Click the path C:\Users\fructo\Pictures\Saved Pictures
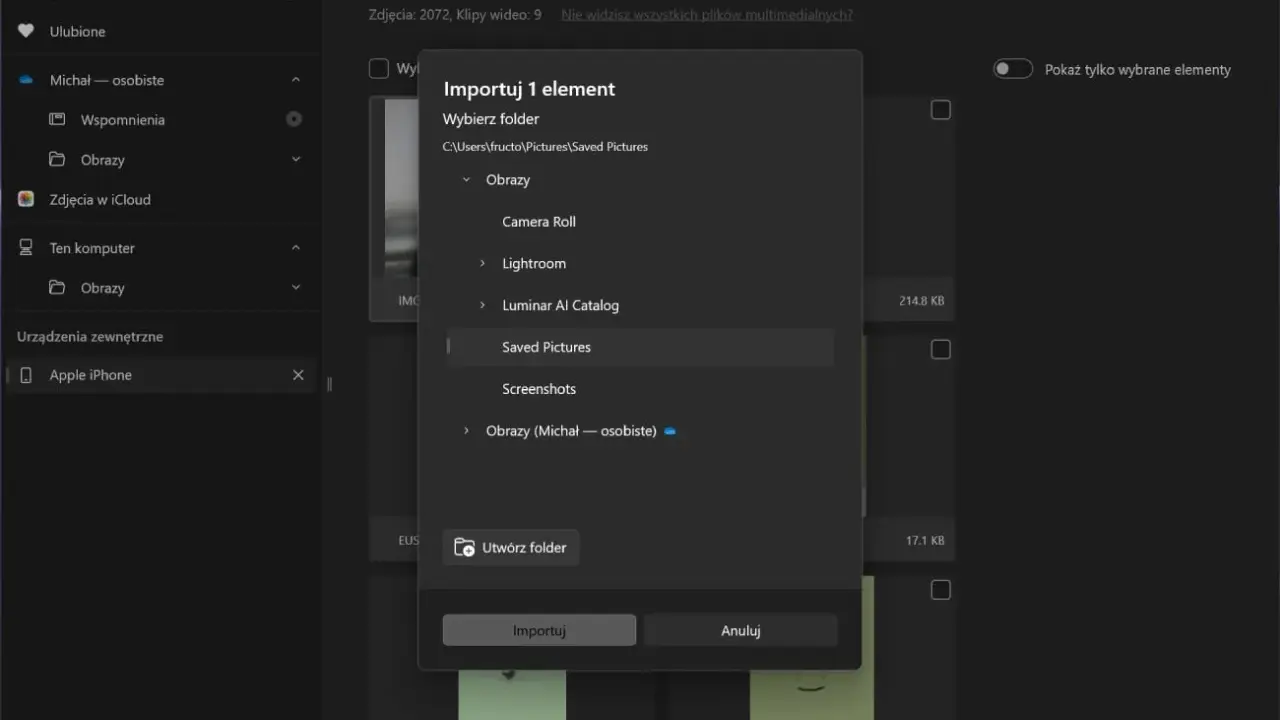The image size is (1280, 720). (x=545, y=147)
